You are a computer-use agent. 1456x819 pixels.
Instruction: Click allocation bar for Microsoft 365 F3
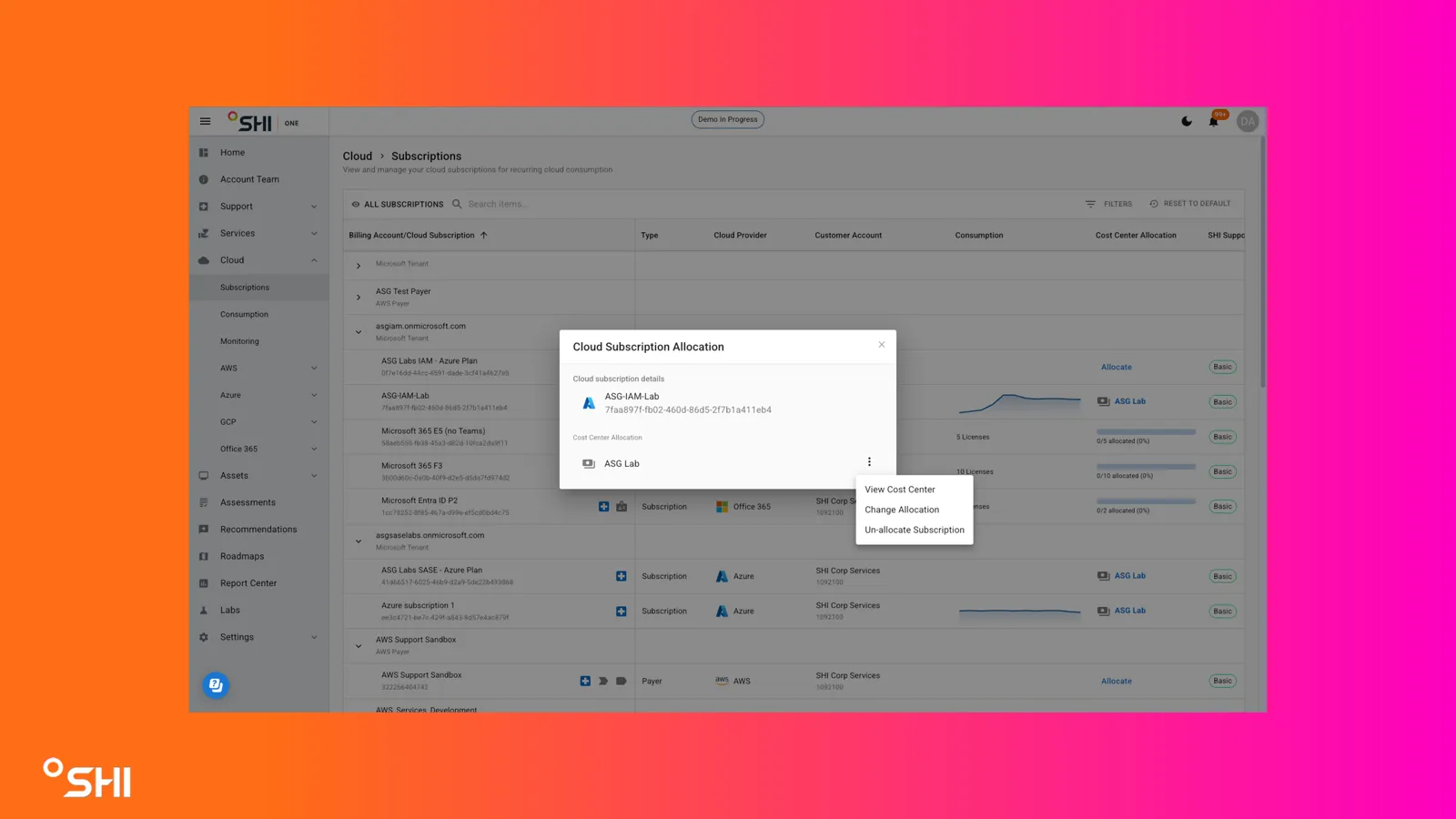[x=1146, y=467]
